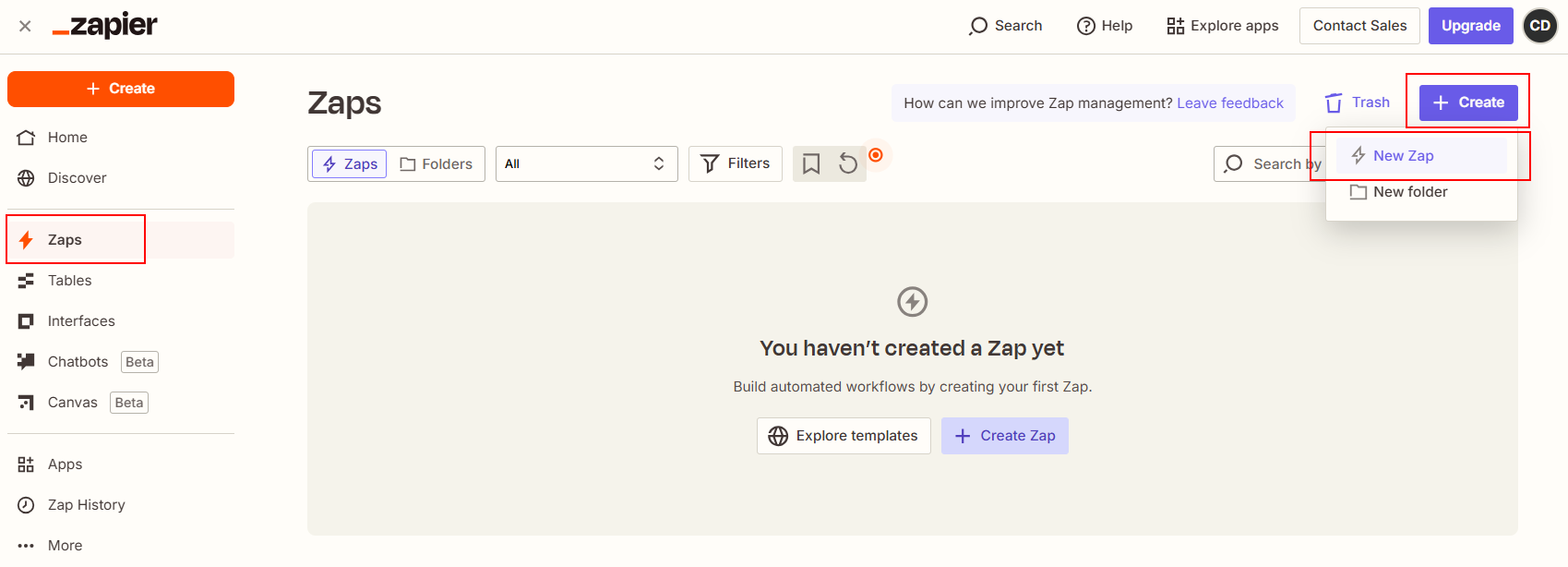1568x567 pixels.
Task: Click the orange record indicator dot
Action: click(876, 155)
